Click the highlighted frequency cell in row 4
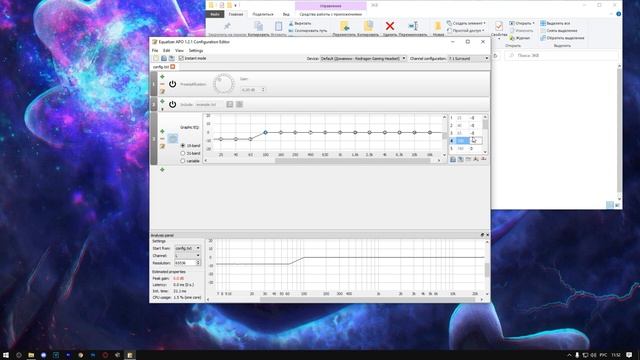The image size is (640, 360). tap(462, 140)
